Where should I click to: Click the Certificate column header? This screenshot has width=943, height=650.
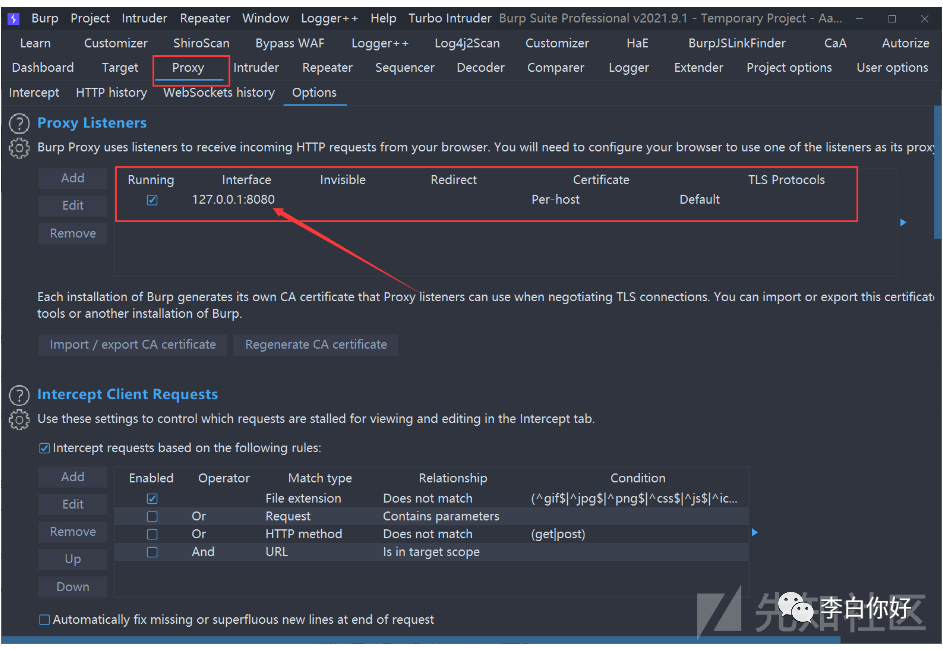pos(601,180)
